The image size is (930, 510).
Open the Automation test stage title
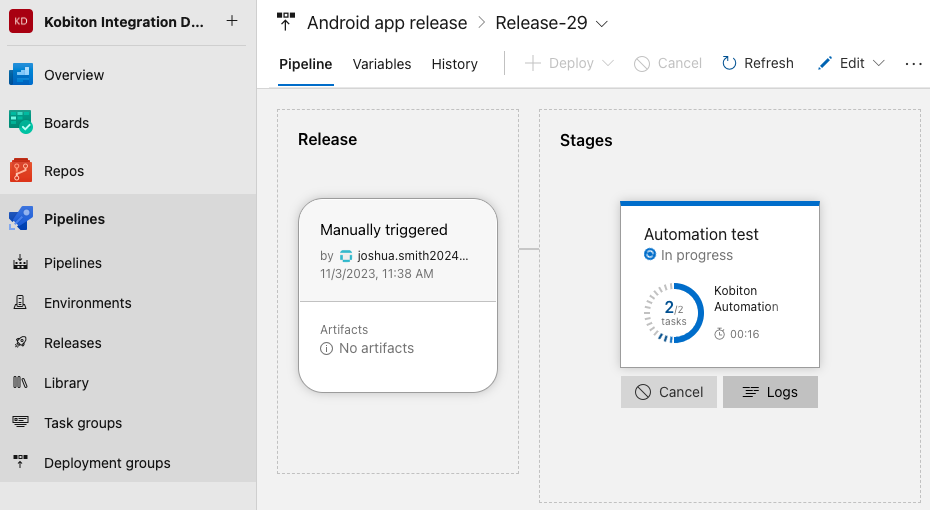[701, 234]
